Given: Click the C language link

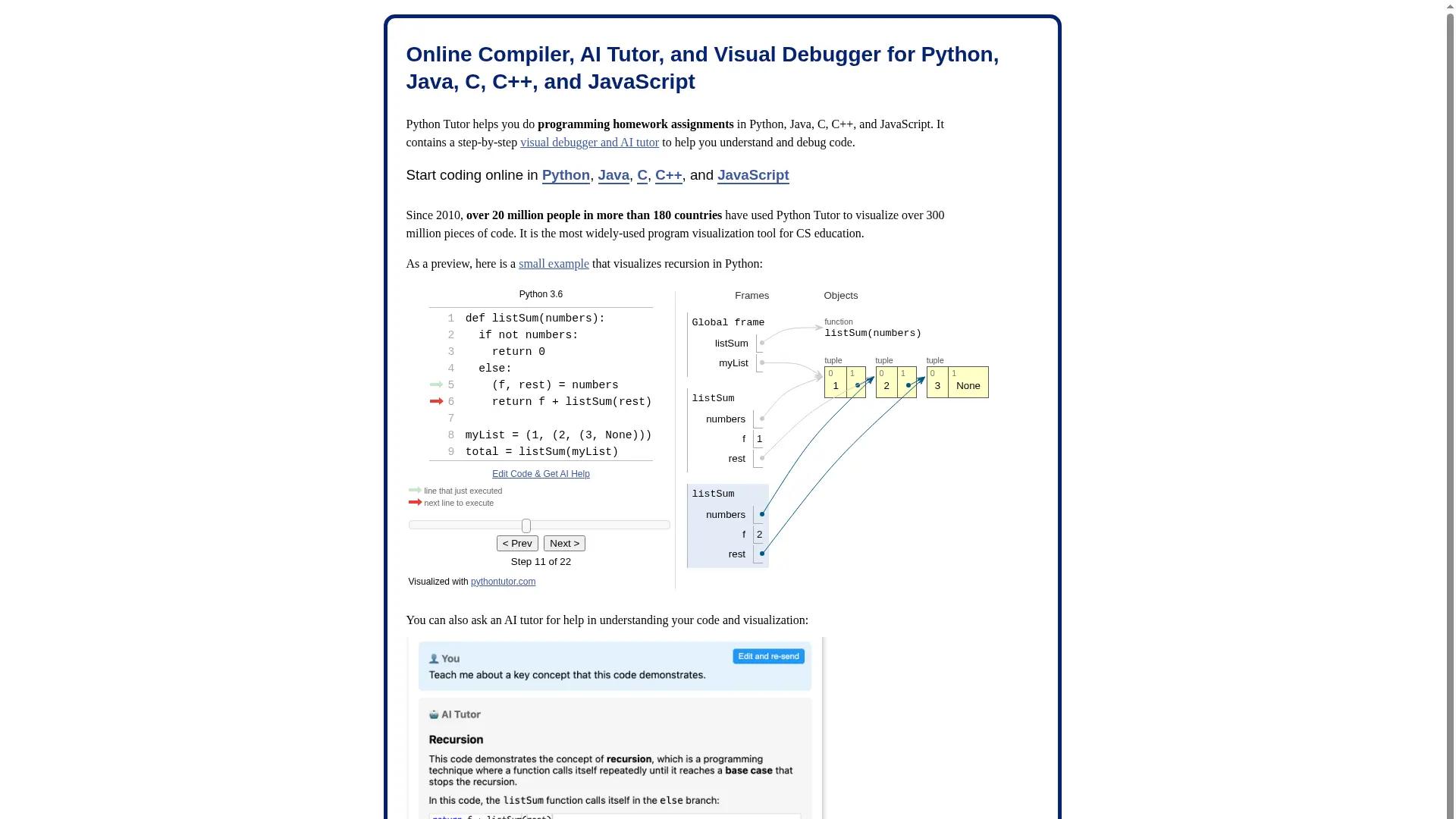Looking at the screenshot, I should coord(642,175).
